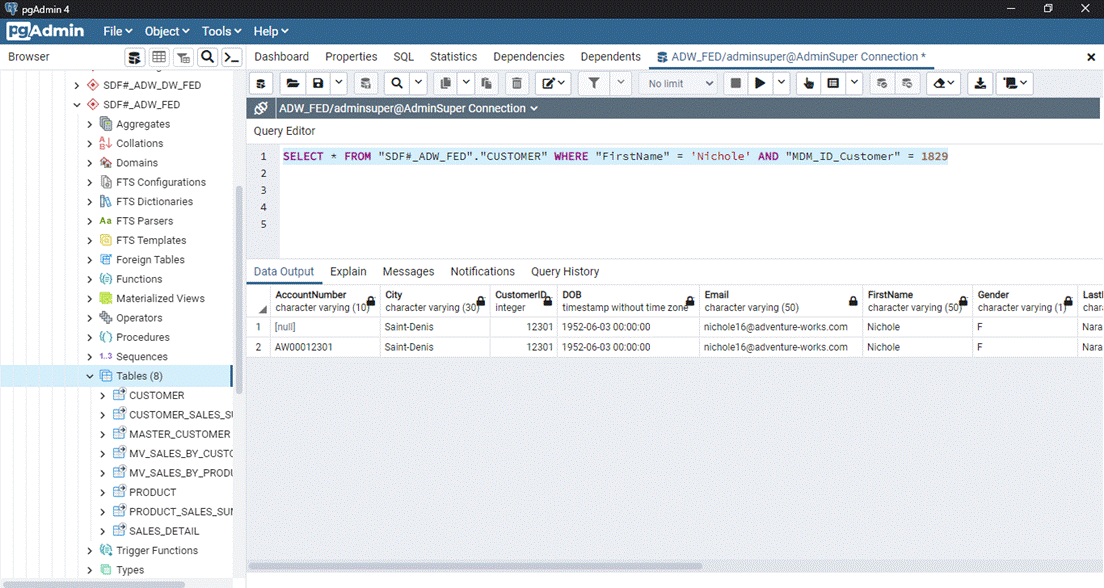The width and height of the screenshot is (1104, 588).
Task: Click the Copy rows icon
Action: click(x=445, y=84)
